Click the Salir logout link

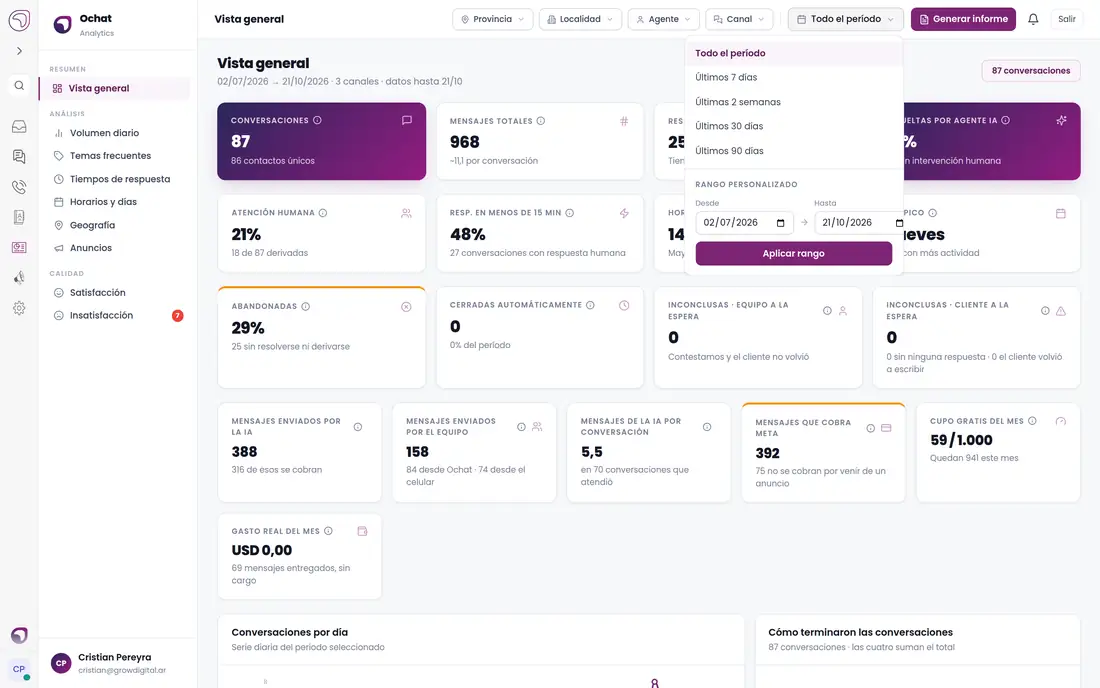pyautogui.click(x=1066, y=20)
